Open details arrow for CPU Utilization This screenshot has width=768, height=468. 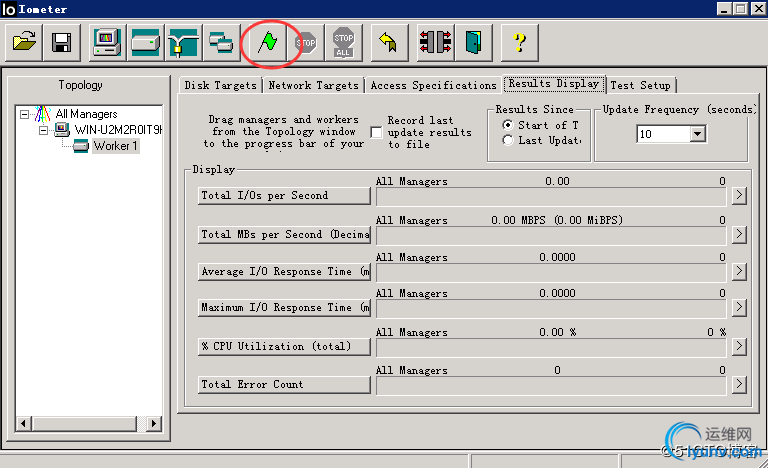click(739, 346)
